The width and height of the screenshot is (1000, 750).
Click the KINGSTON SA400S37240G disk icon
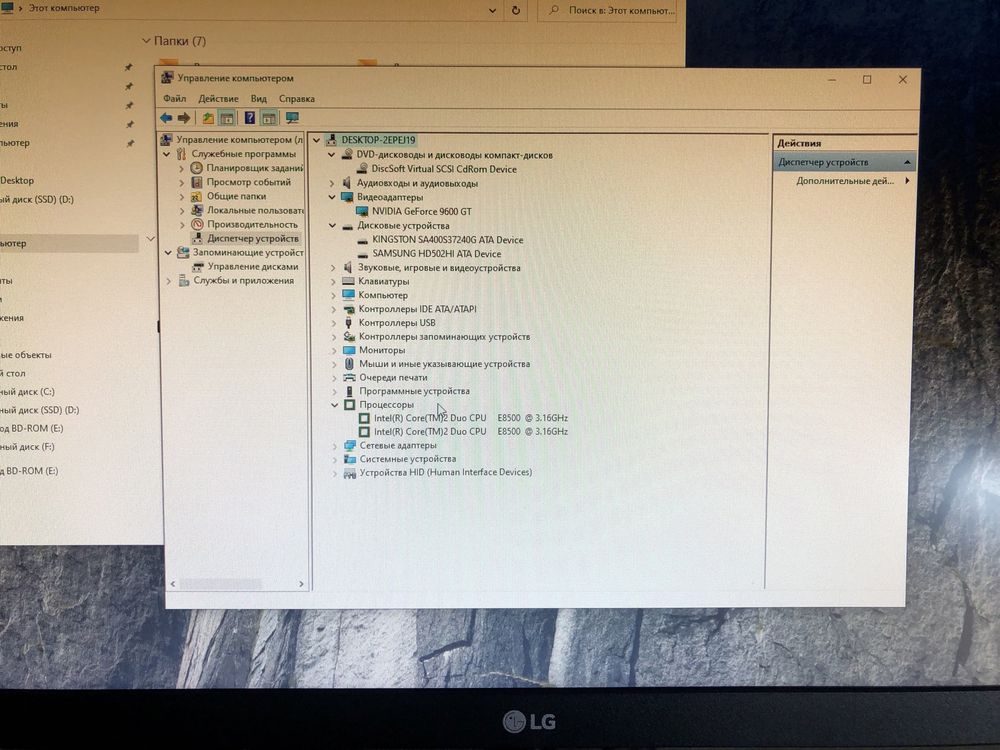[362, 240]
